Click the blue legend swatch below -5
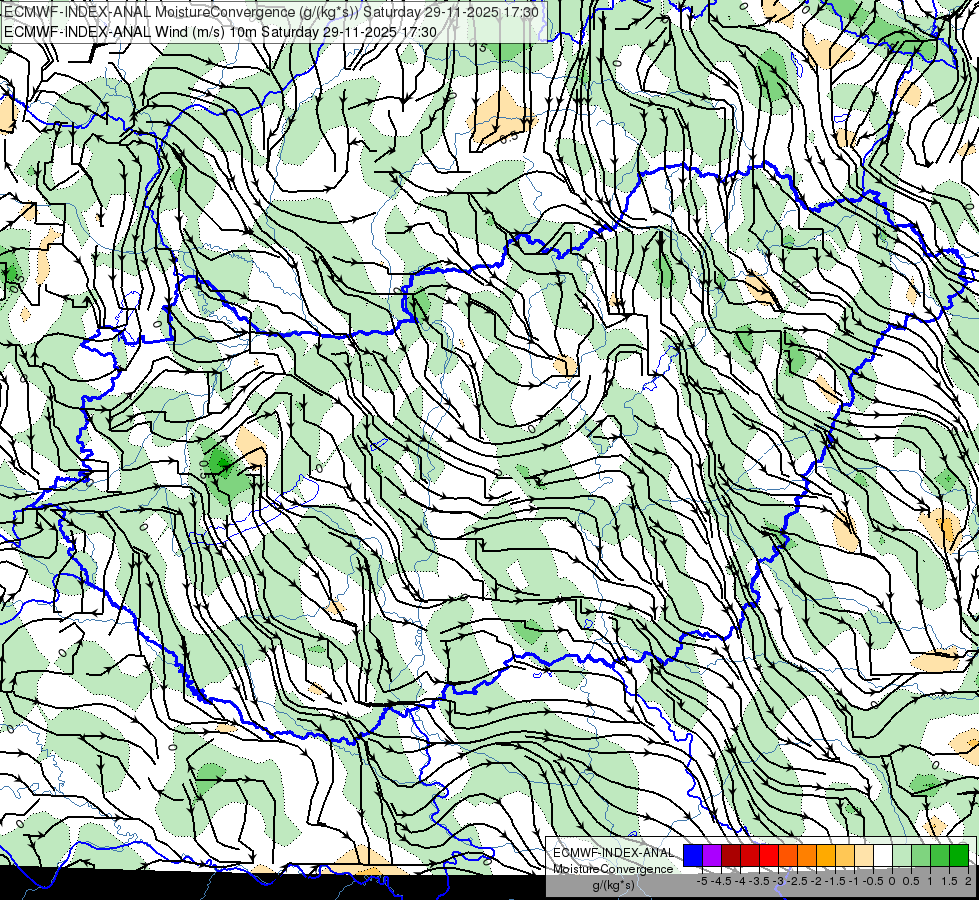Screen dimensions: 979x900 (693, 855)
